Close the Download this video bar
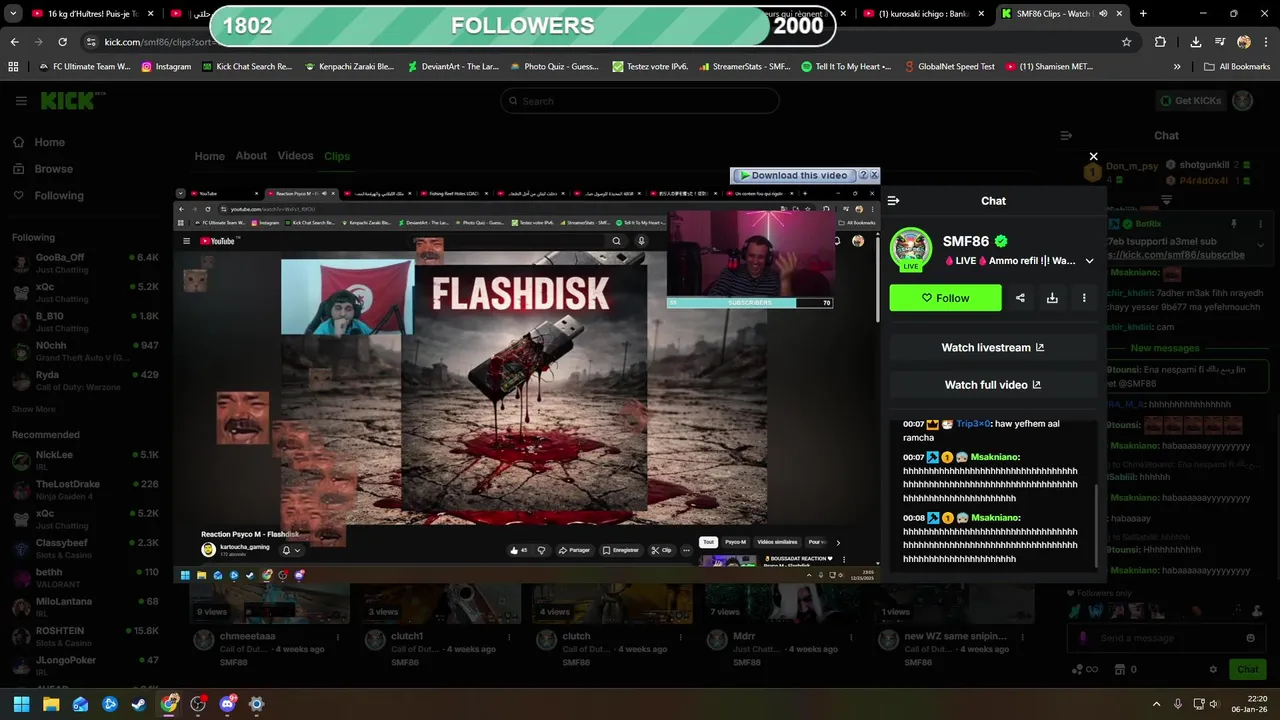The height and width of the screenshot is (720, 1280). (874, 175)
